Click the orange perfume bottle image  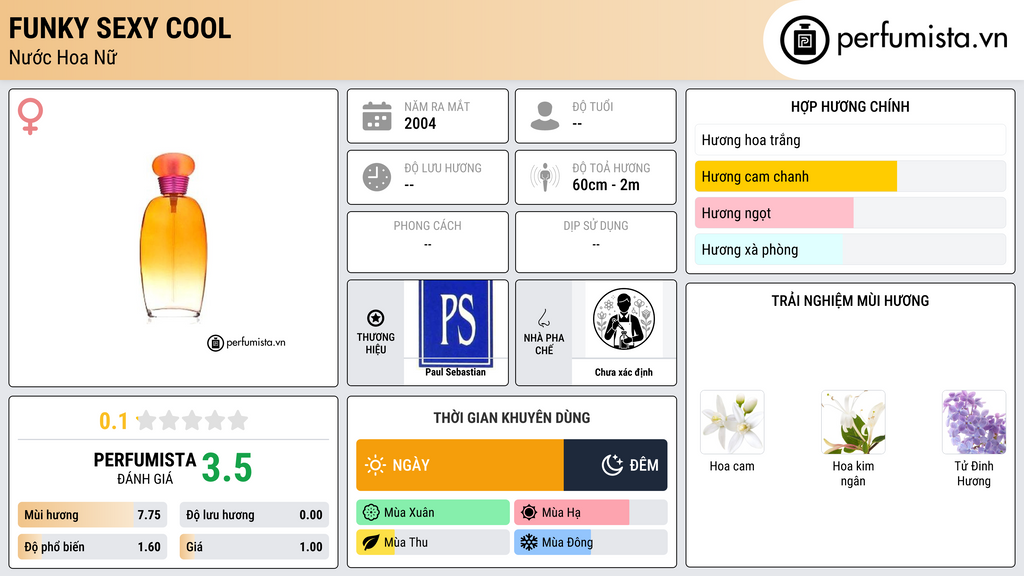tap(174, 236)
